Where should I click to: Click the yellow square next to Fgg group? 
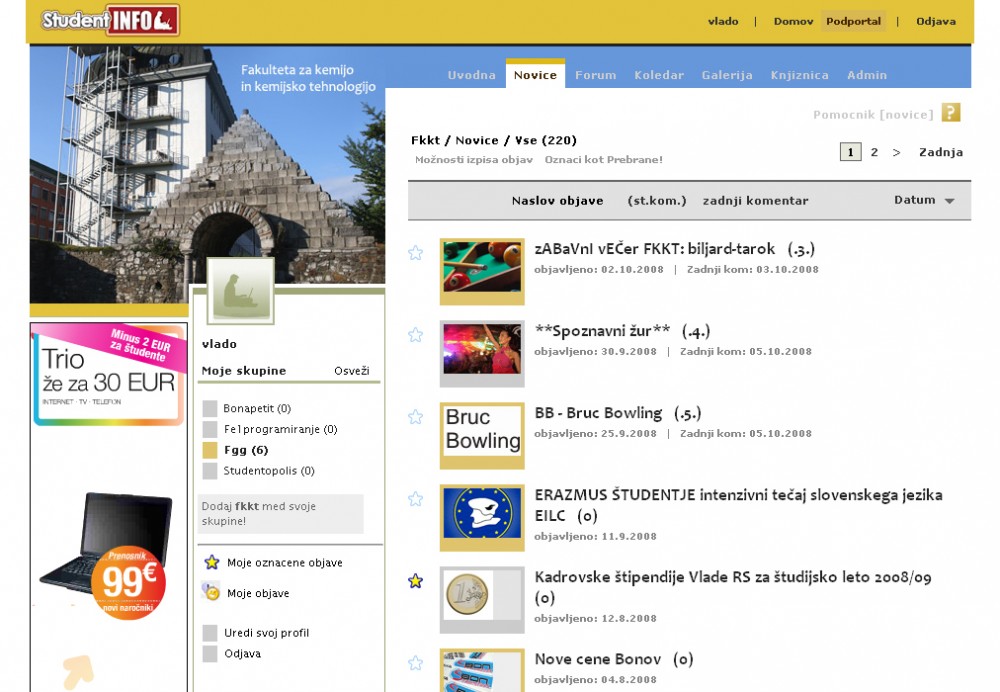210,450
